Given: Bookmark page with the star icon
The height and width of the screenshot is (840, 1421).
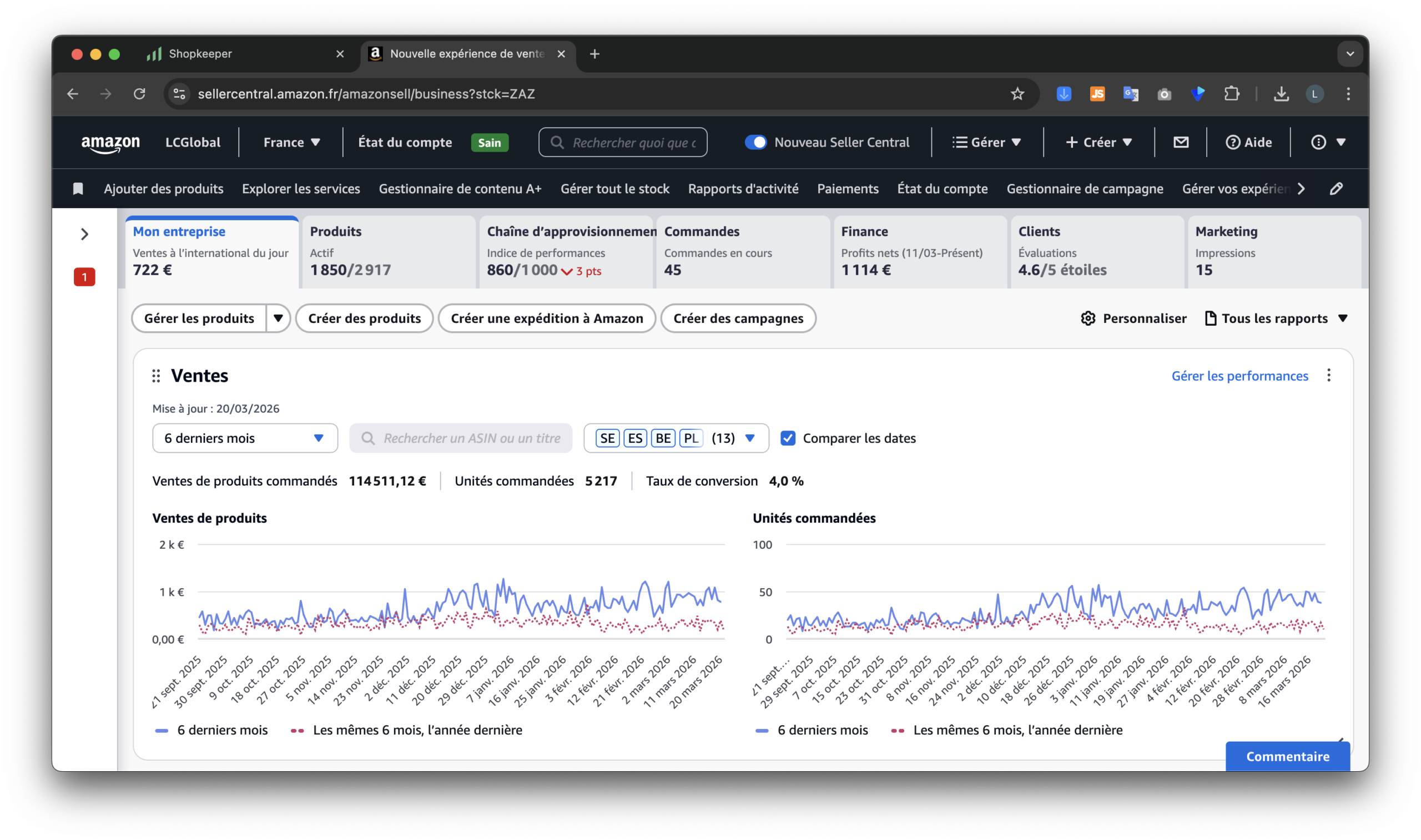Looking at the screenshot, I should click(1017, 94).
